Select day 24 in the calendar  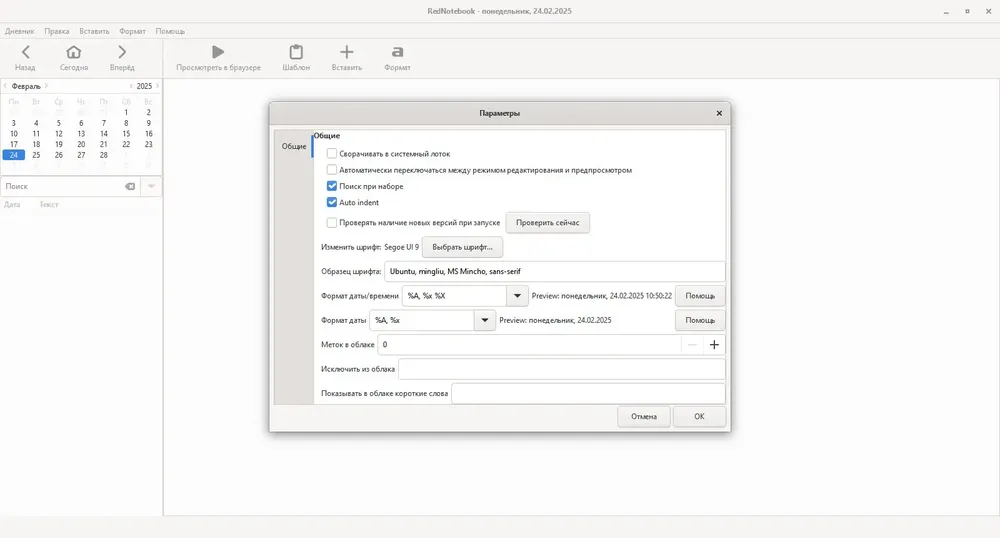point(13,155)
